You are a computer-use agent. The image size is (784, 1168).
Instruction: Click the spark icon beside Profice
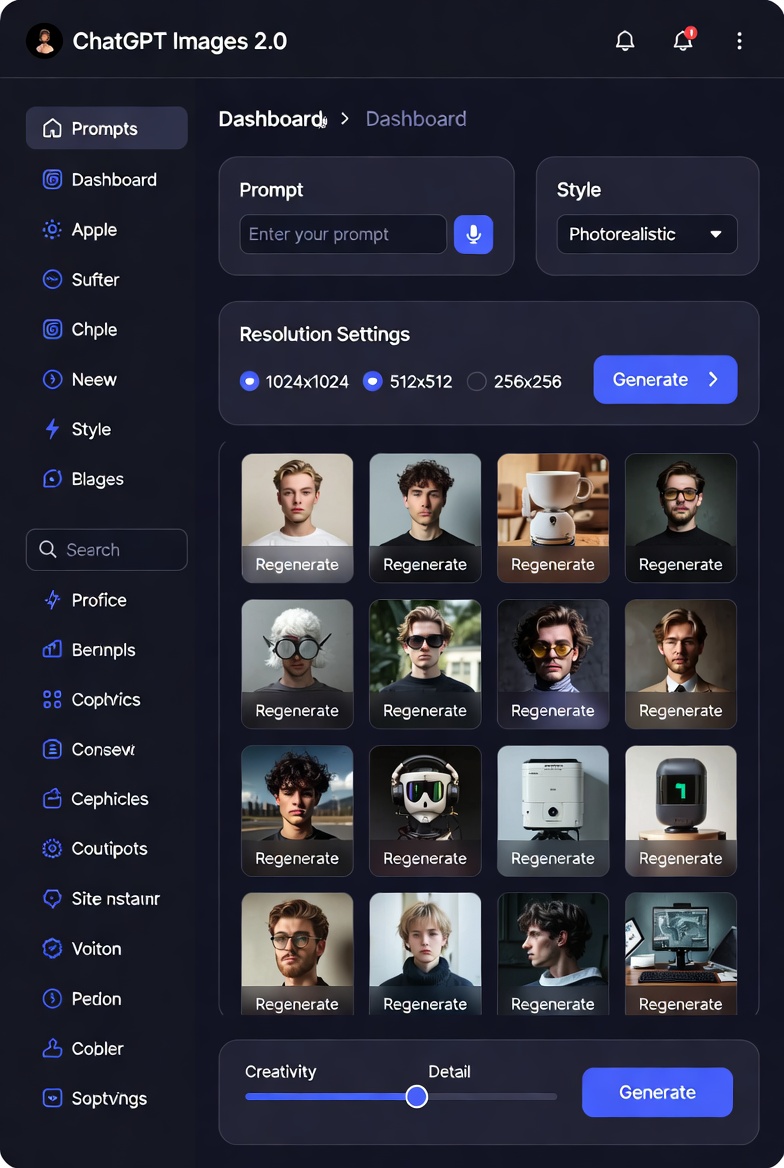pyautogui.click(x=52, y=600)
